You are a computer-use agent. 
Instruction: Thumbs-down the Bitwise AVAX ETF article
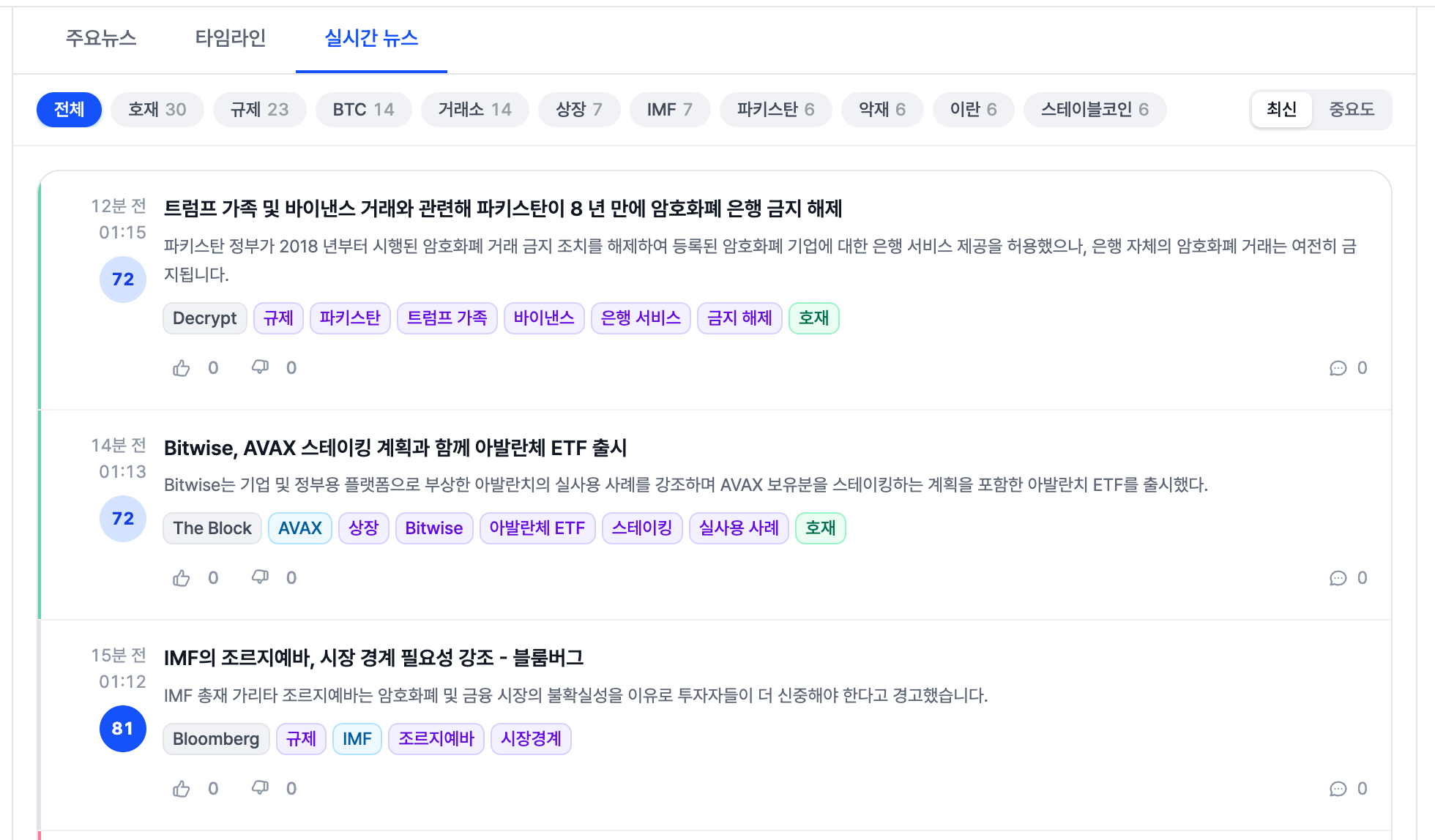click(260, 578)
